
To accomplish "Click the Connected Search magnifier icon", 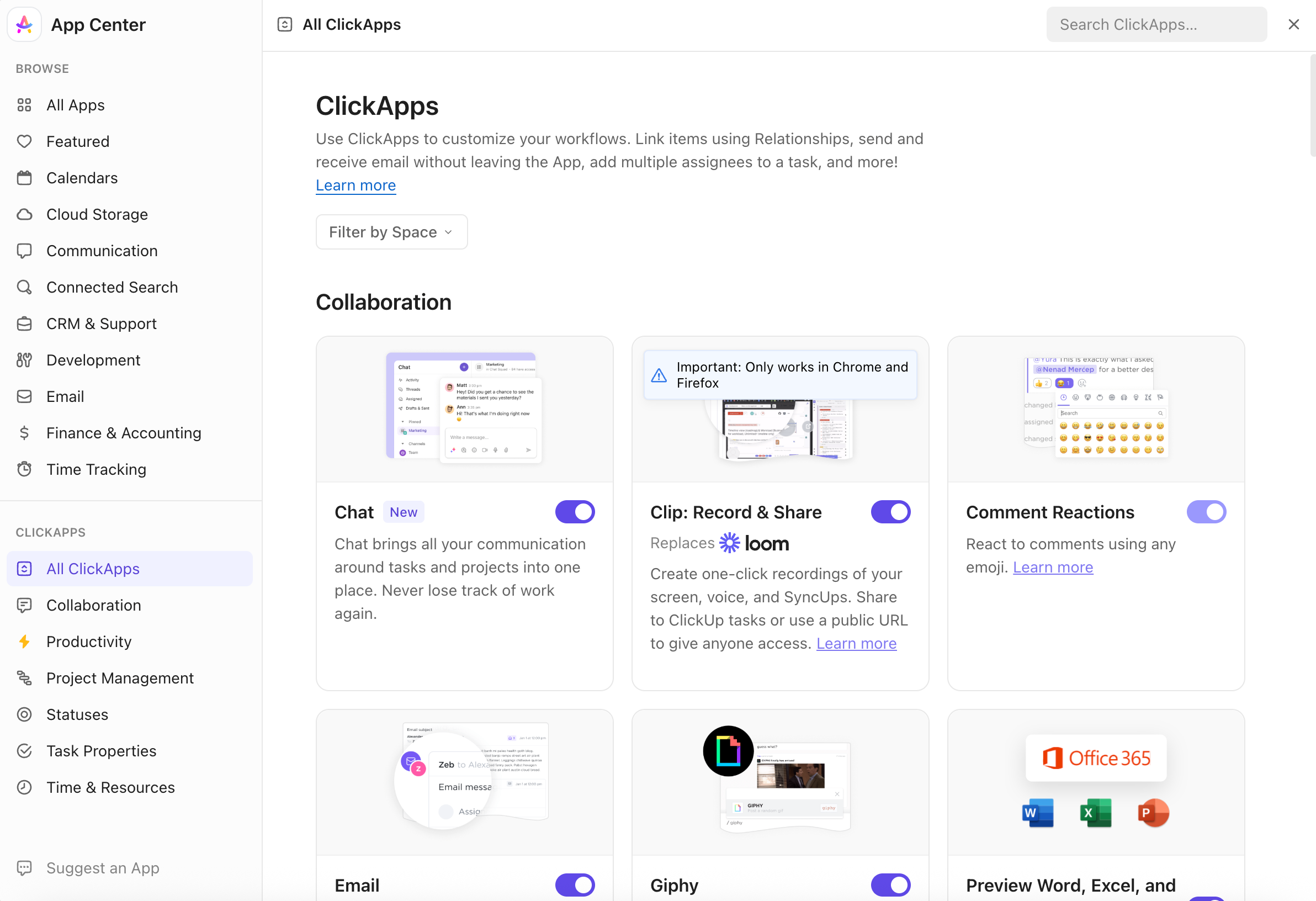I will pyautogui.click(x=24, y=287).
